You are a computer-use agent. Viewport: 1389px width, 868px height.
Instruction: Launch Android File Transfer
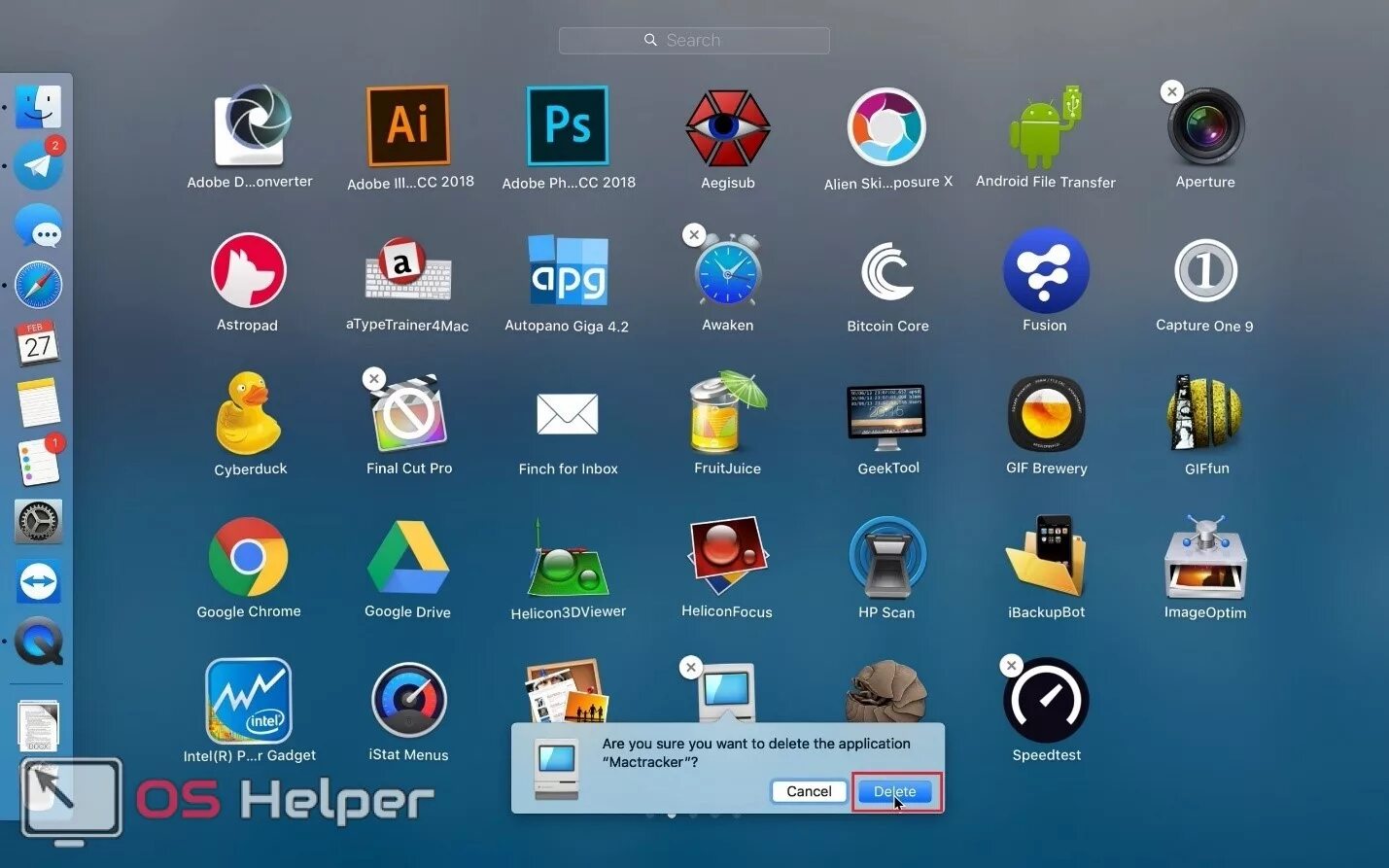(1046, 126)
